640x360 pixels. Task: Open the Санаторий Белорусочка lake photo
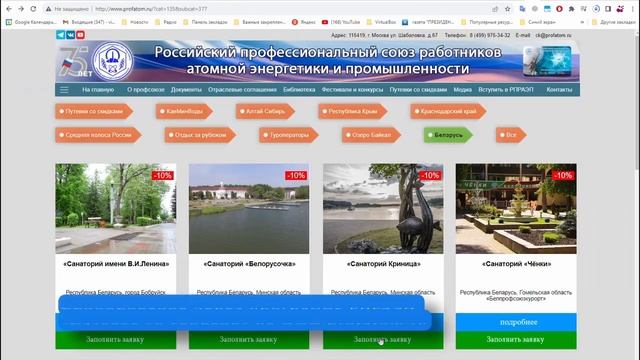coord(249,209)
